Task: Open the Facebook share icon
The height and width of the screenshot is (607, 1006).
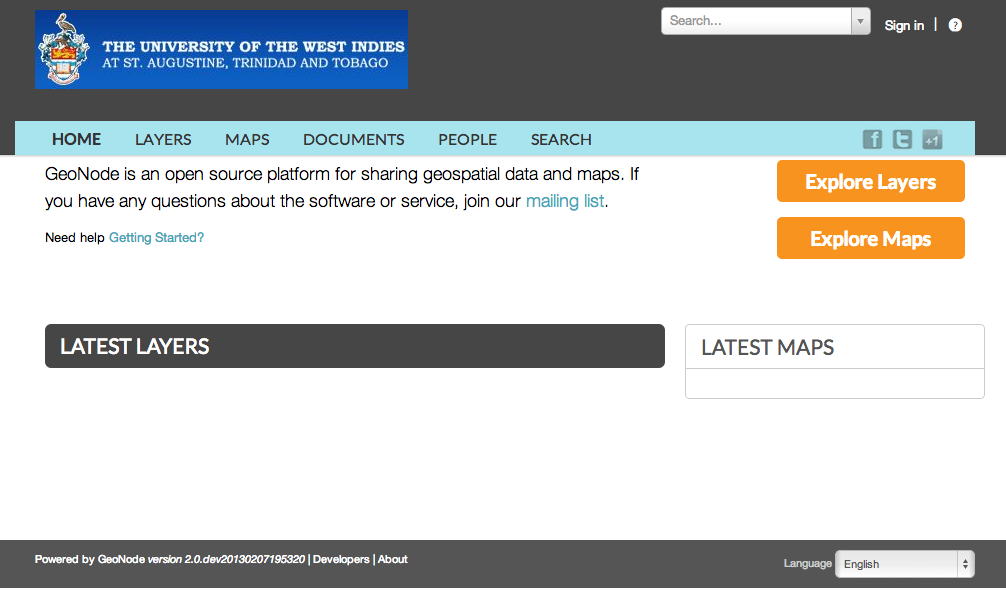Action: coord(872,139)
